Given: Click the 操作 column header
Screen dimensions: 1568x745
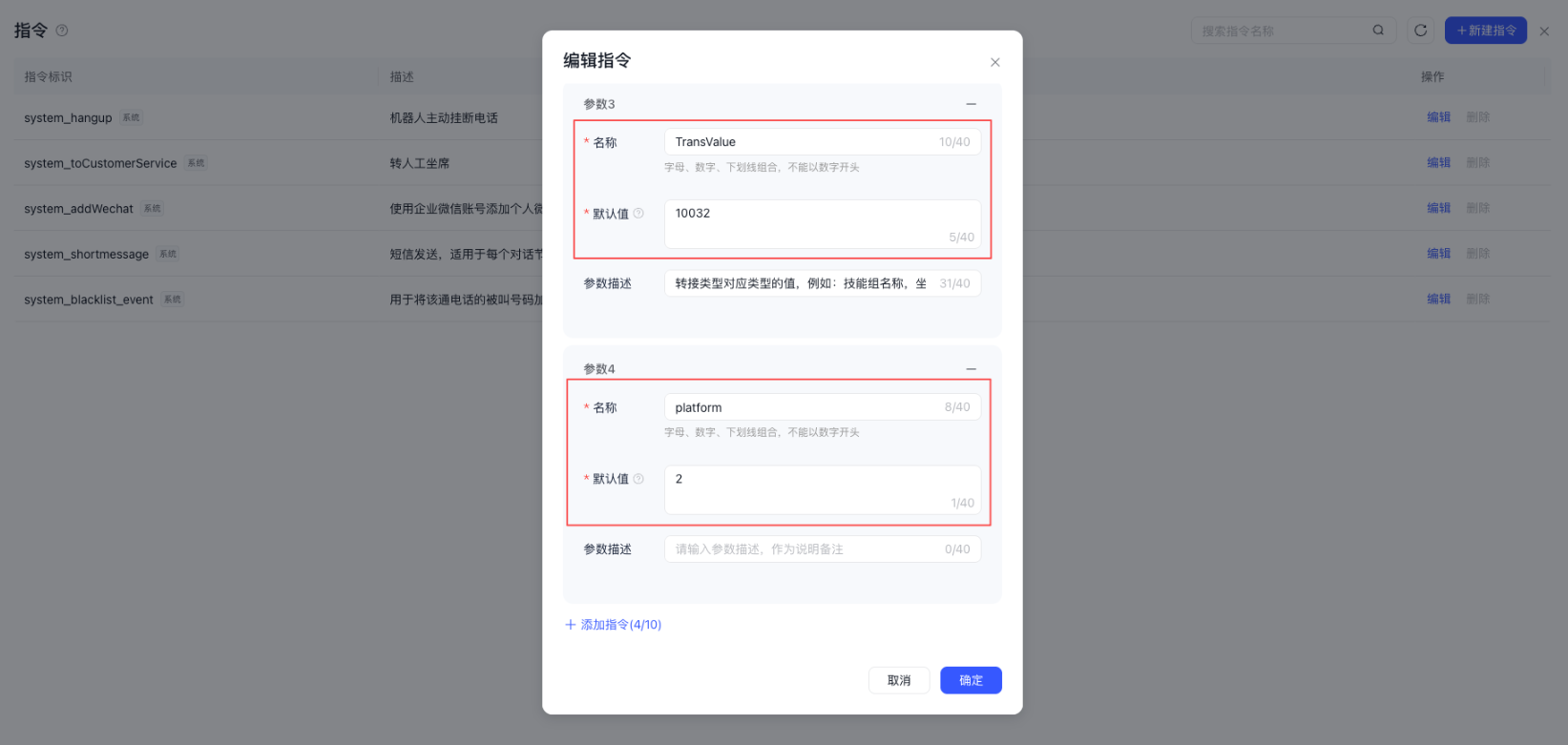Looking at the screenshot, I should pos(1432,76).
